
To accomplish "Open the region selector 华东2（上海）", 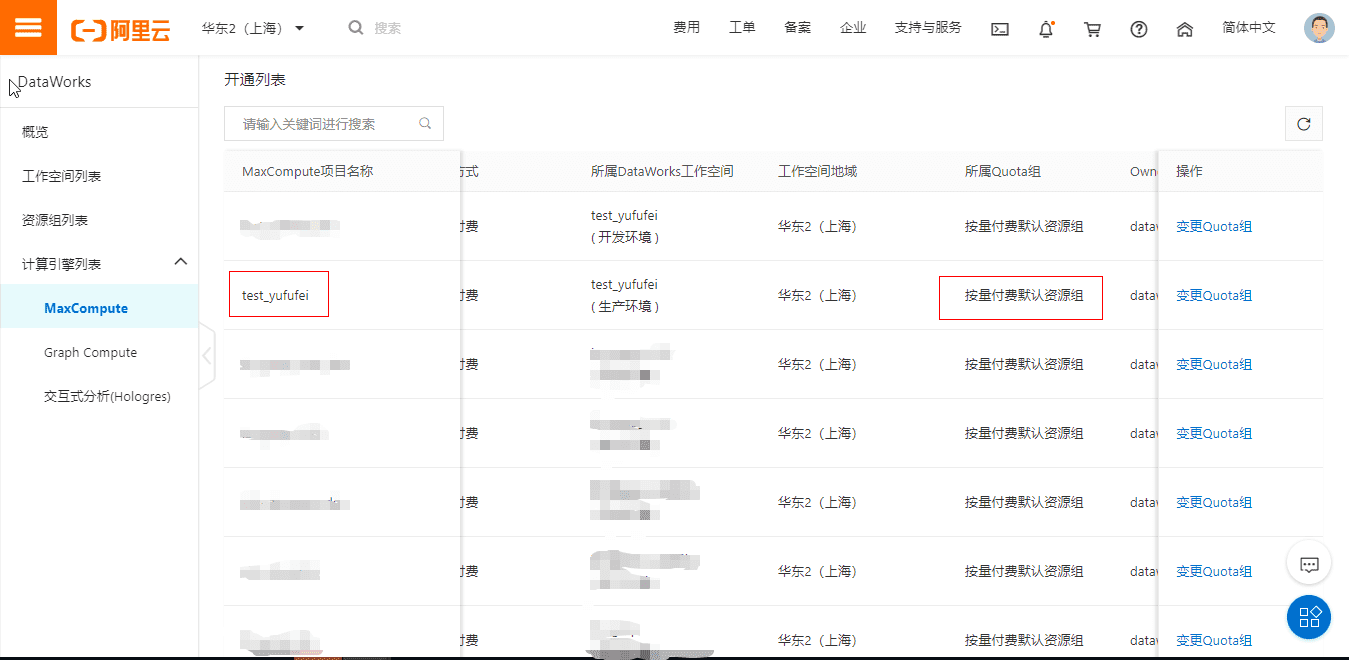I will (x=253, y=28).
